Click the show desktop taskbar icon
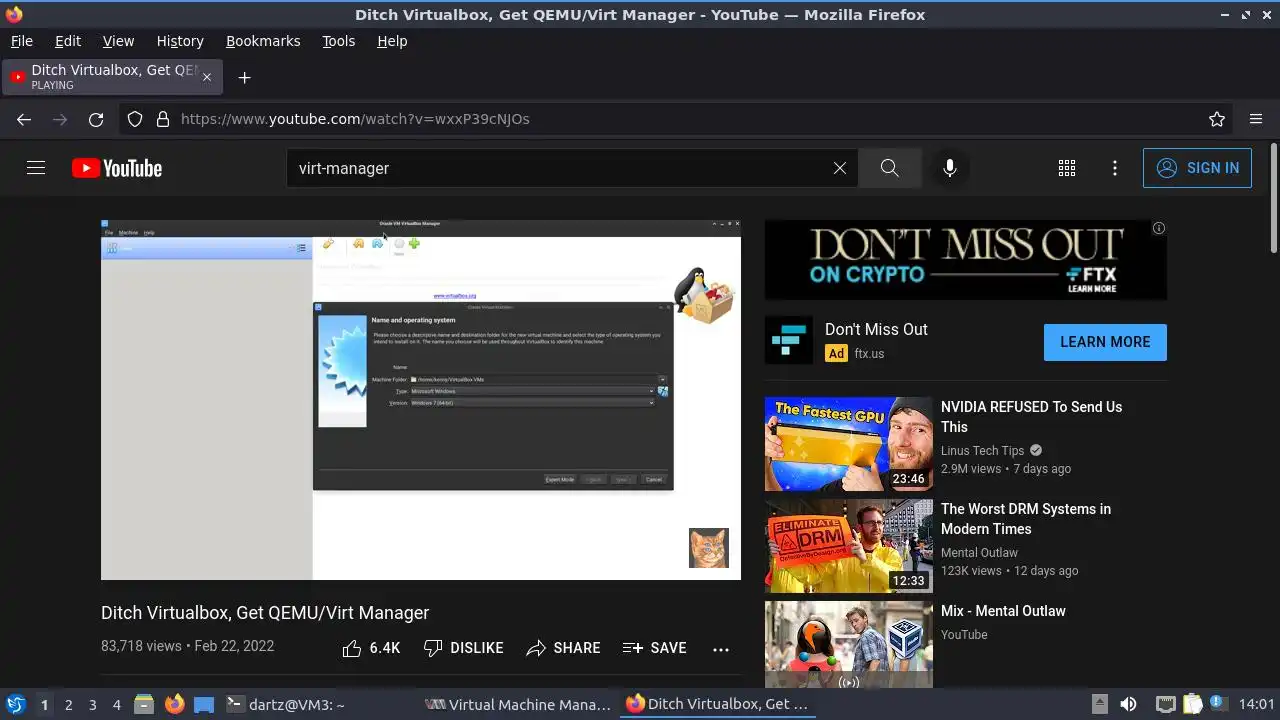This screenshot has height=720, width=1280. click(204, 704)
